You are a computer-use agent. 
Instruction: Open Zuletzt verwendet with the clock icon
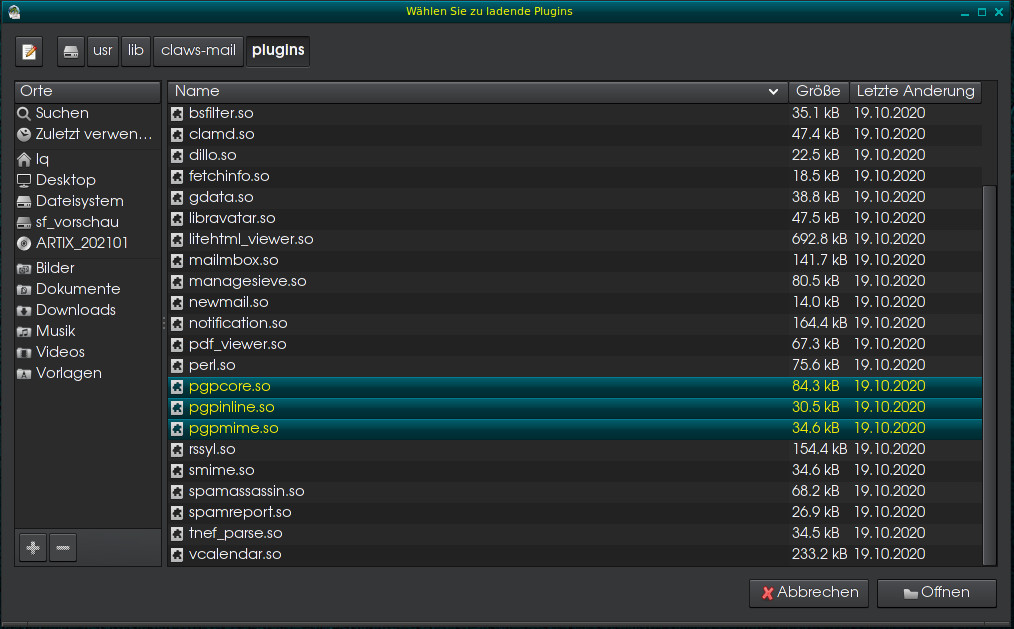coord(23,133)
